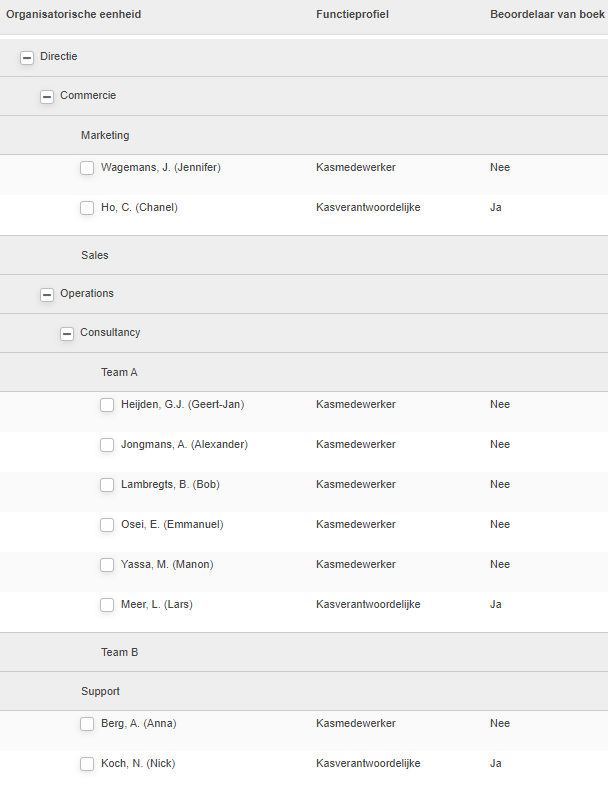
Task: Select Koch, N. (Nick) checkbox
Action: [87, 764]
